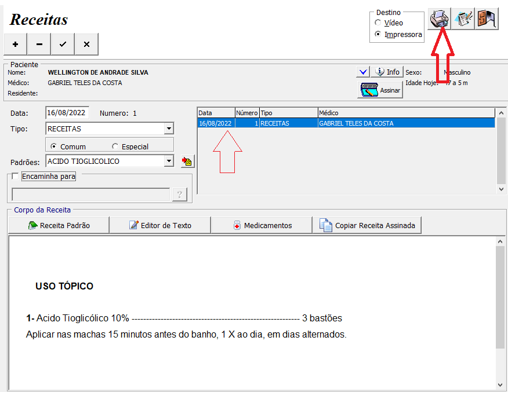The width and height of the screenshot is (510, 394).
Task: Delete the record with the minus button
Action: (39, 44)
